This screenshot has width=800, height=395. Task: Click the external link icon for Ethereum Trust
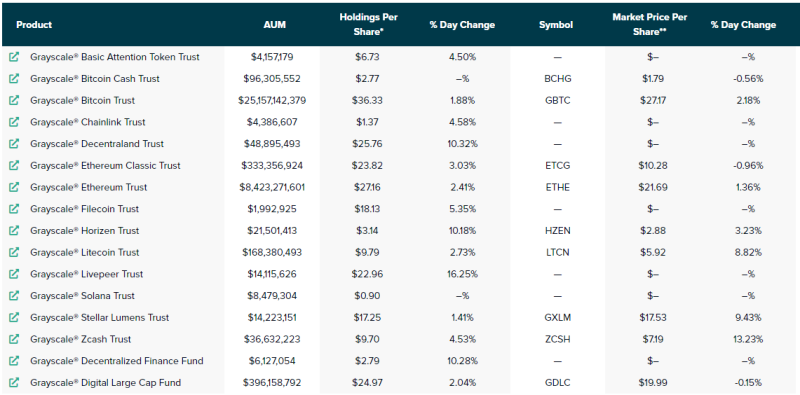pyautogui.click(x=14, y=187)
